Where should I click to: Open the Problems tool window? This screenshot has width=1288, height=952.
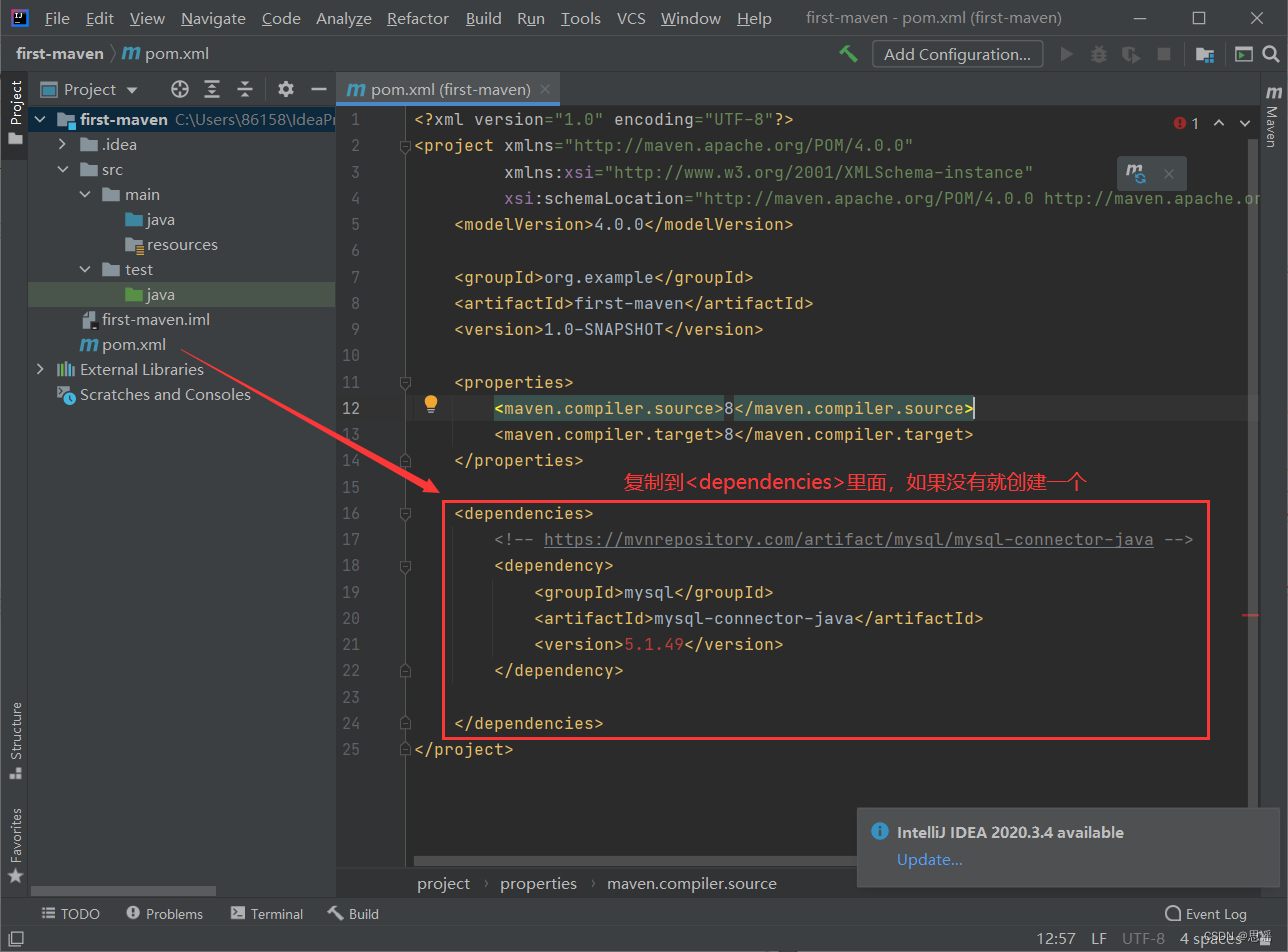pyautogui.click(x=165, y=913)
